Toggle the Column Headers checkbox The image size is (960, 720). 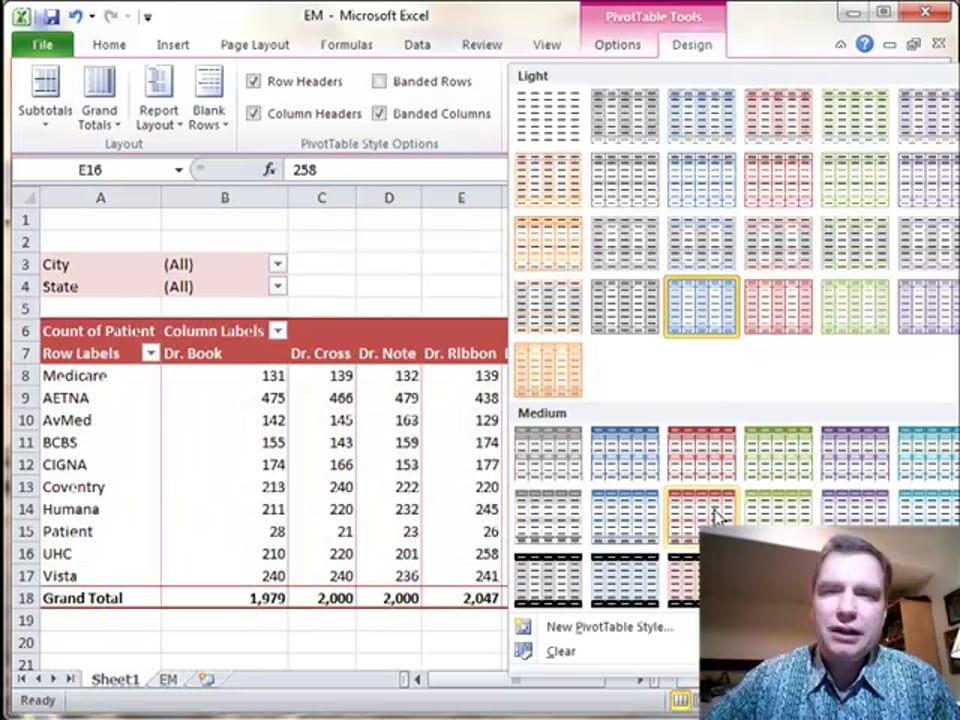[253, 113]
